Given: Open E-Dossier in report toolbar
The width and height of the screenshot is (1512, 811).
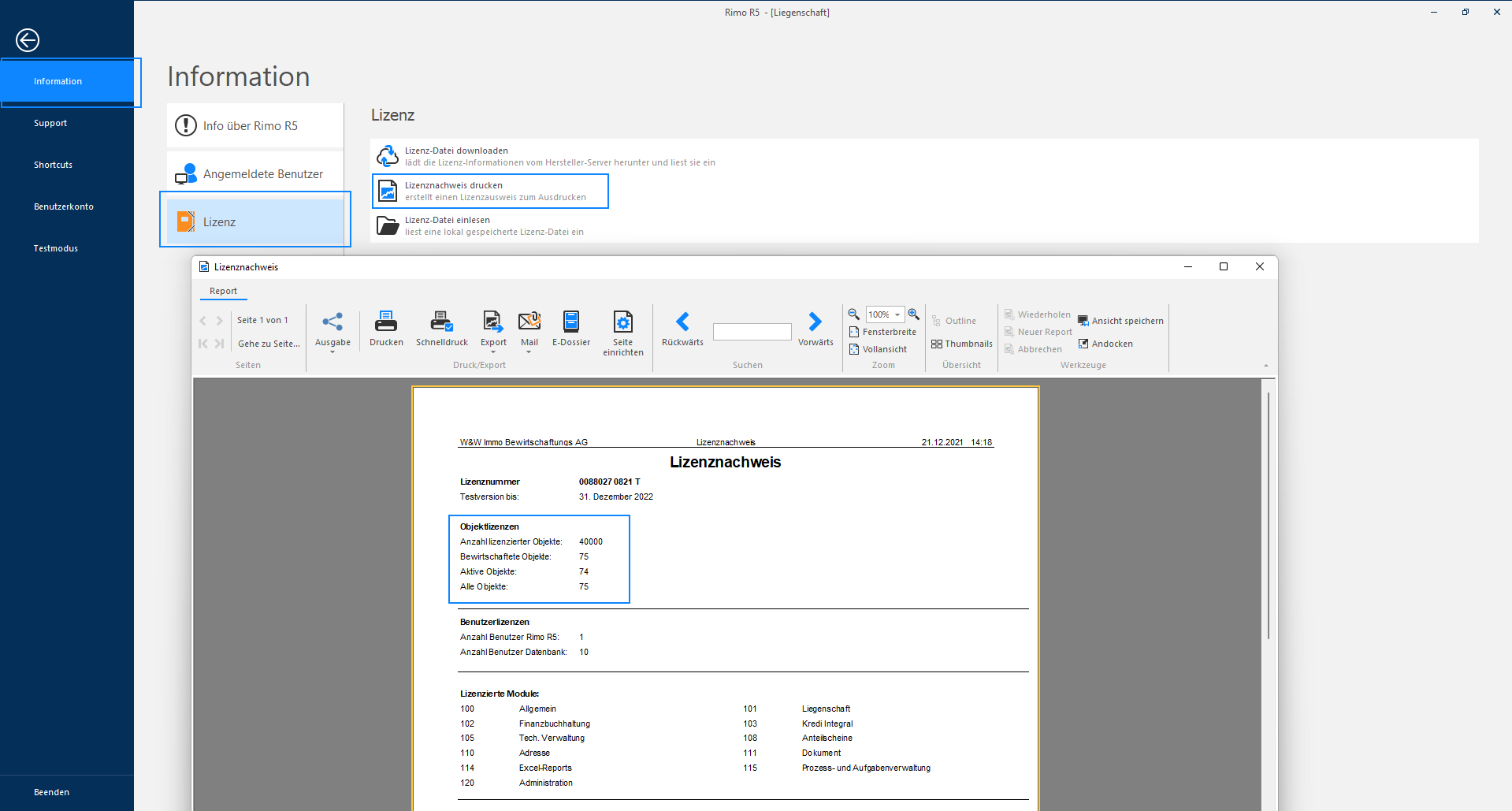Looking at the screenshot, I should tap(571, 328).
